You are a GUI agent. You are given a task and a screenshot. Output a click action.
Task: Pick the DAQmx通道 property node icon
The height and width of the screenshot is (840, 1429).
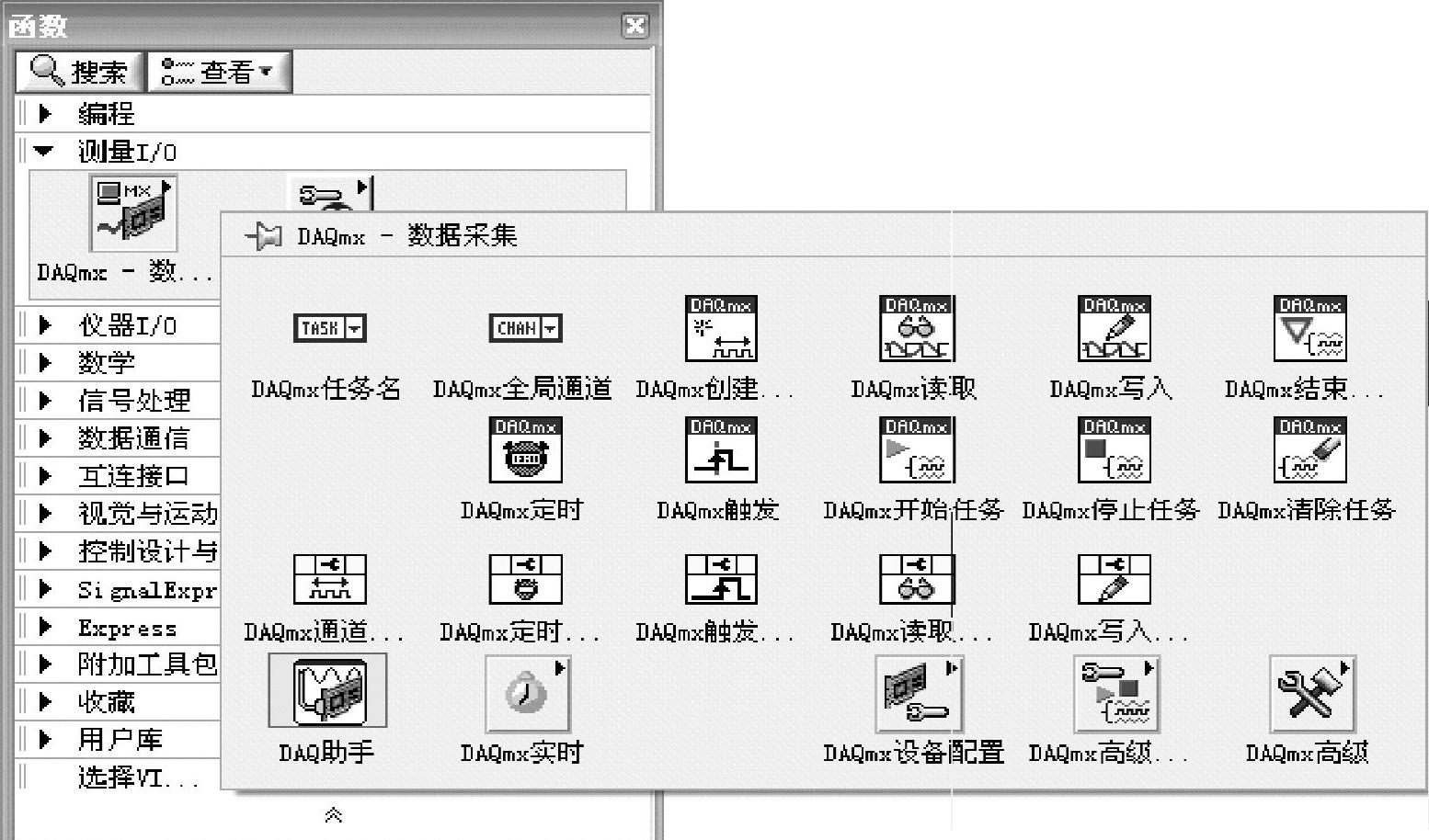(329, 578)
